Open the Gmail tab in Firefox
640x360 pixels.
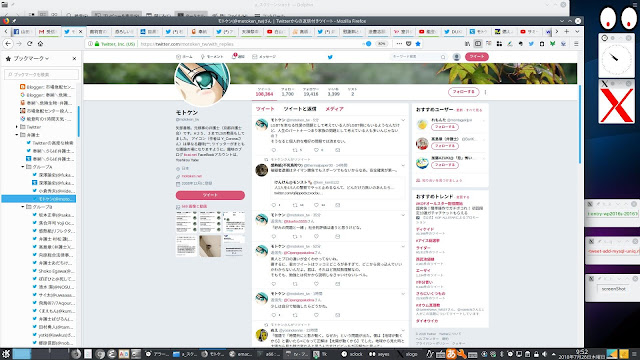(48, 31)
